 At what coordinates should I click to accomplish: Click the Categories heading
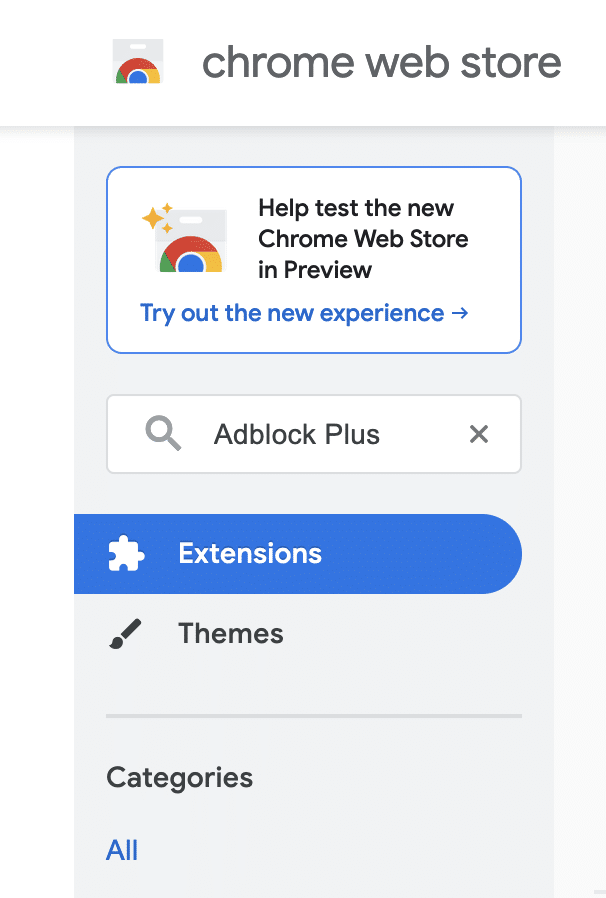point(179,777)
